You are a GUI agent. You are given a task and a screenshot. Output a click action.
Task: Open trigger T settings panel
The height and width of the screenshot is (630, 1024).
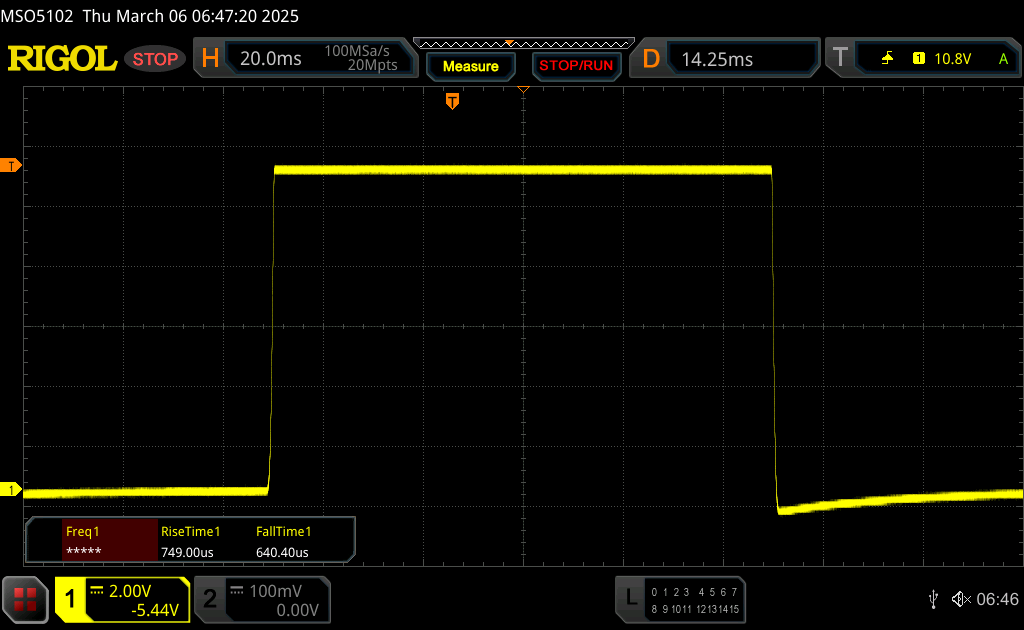pyautogui.click(x=923, y=59)
